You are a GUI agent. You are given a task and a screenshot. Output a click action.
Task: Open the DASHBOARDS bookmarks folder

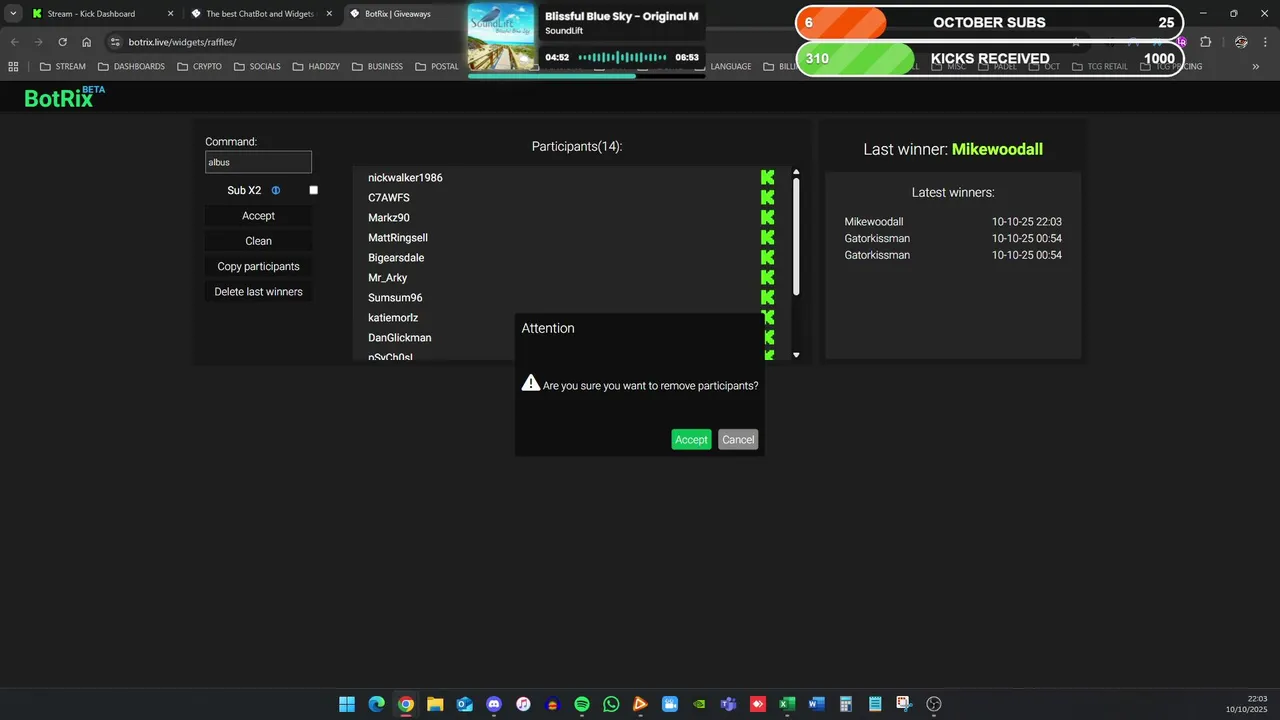(131, 66)
